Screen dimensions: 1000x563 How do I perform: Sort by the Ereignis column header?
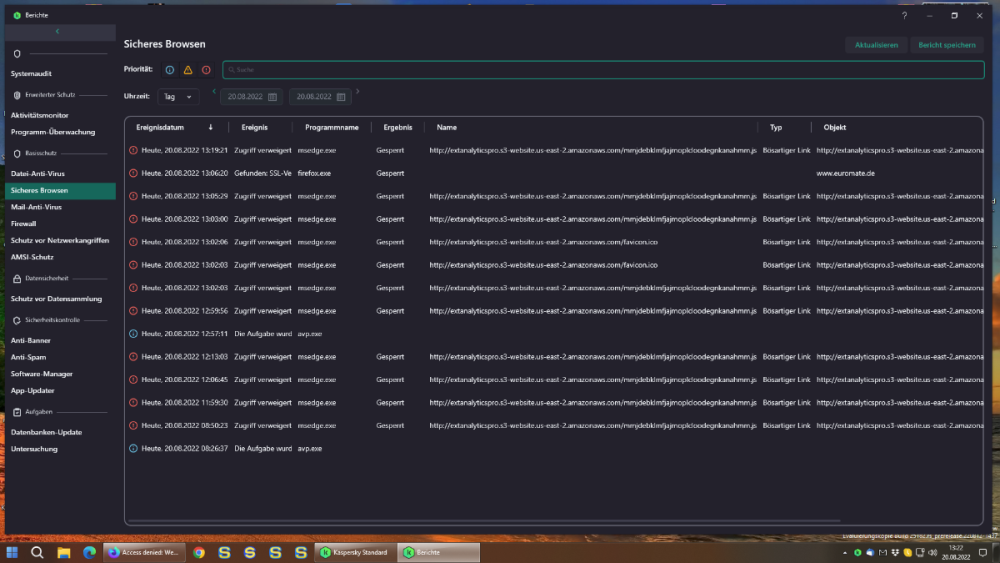(254, 128)
